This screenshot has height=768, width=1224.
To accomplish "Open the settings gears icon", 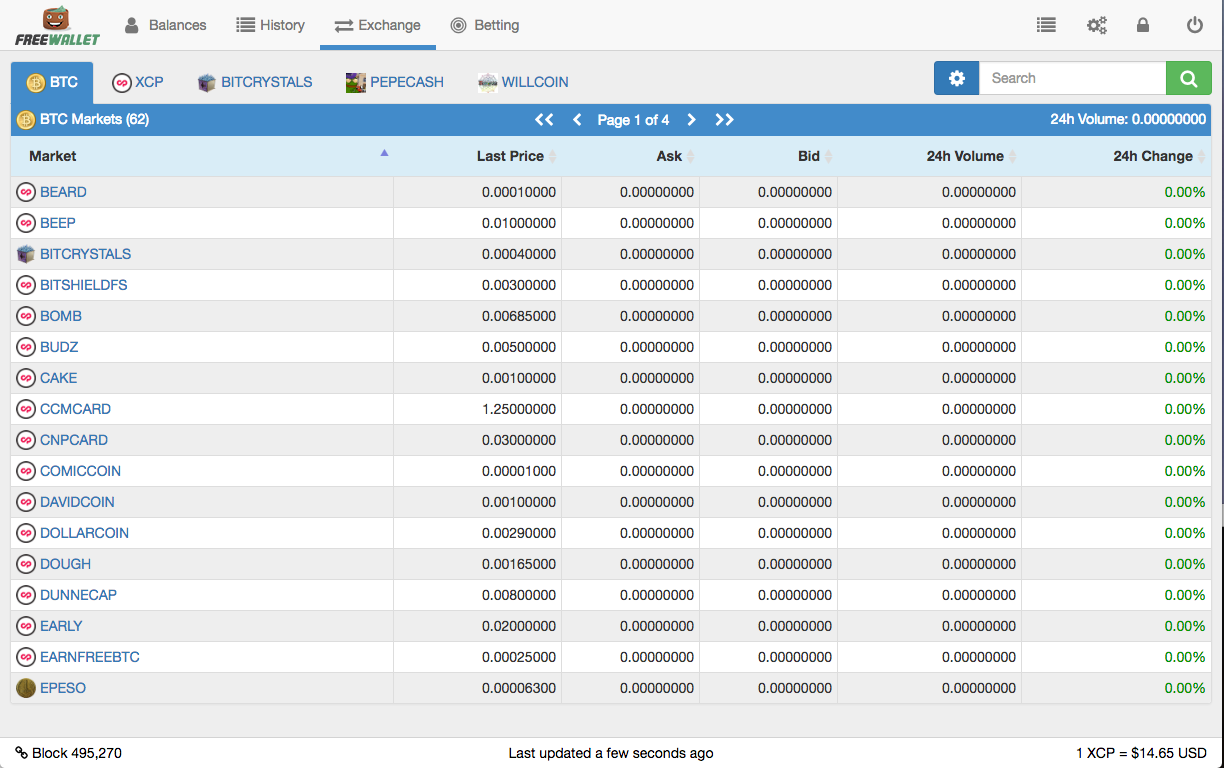I will pos(1096,25).
